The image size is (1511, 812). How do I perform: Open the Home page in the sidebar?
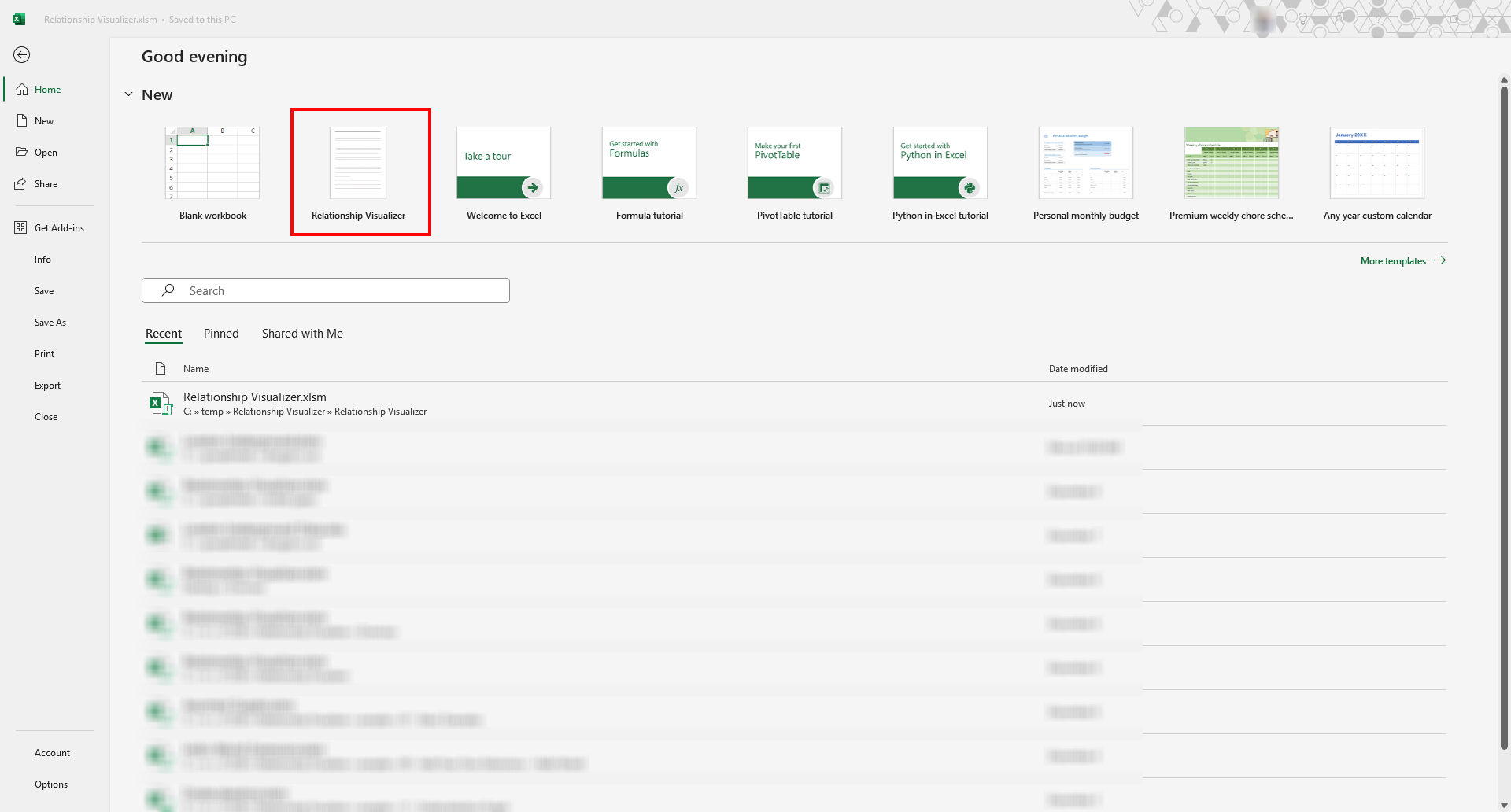pyautogui.click(x=47, y=90)
